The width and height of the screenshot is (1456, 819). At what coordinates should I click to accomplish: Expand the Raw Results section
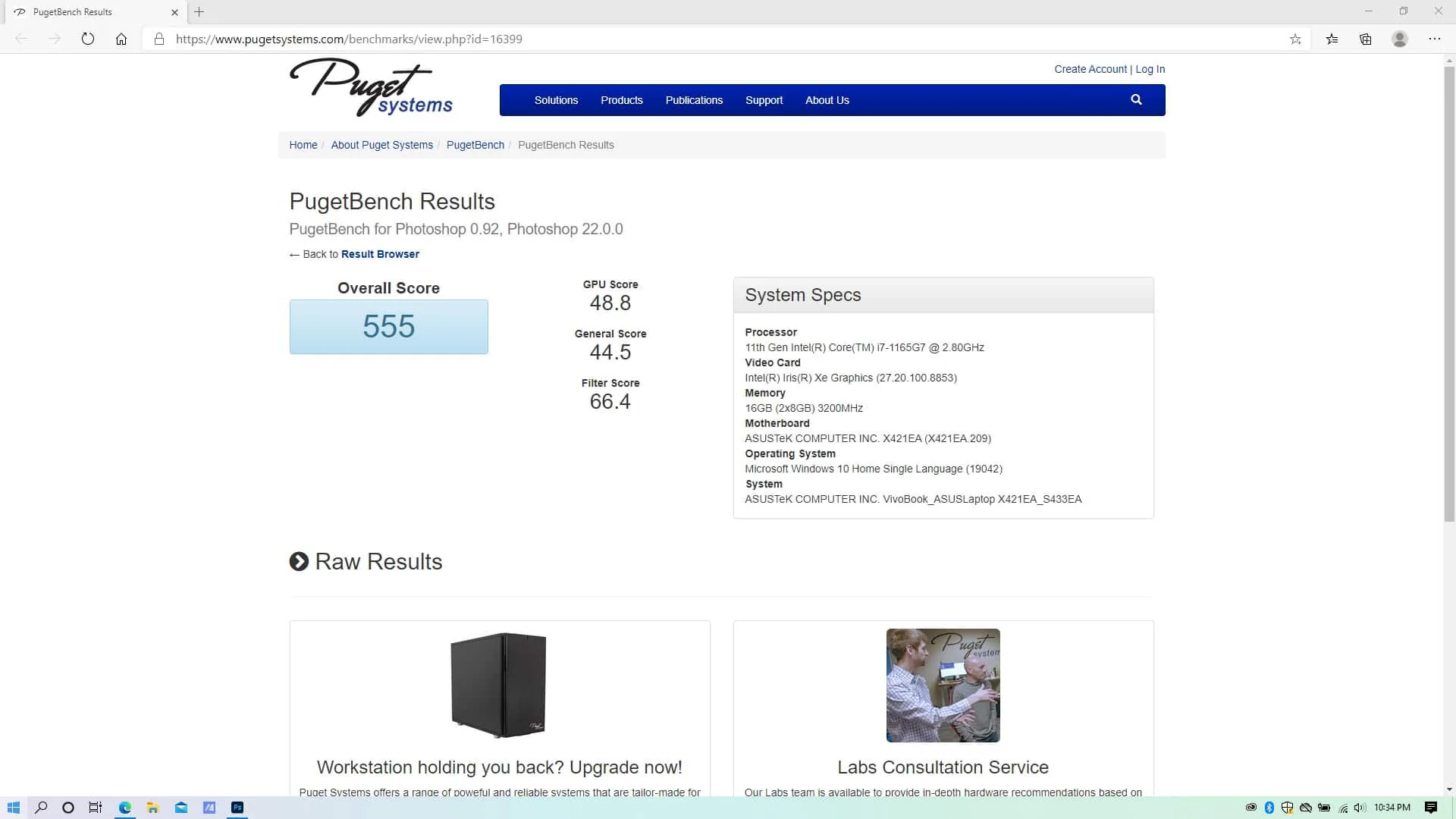click(366, 562)
